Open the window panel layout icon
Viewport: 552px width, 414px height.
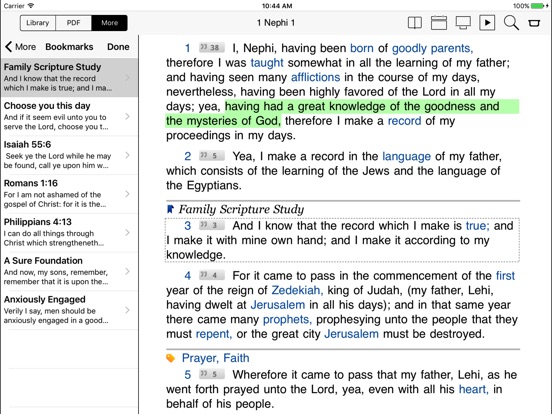click(439, 23)
